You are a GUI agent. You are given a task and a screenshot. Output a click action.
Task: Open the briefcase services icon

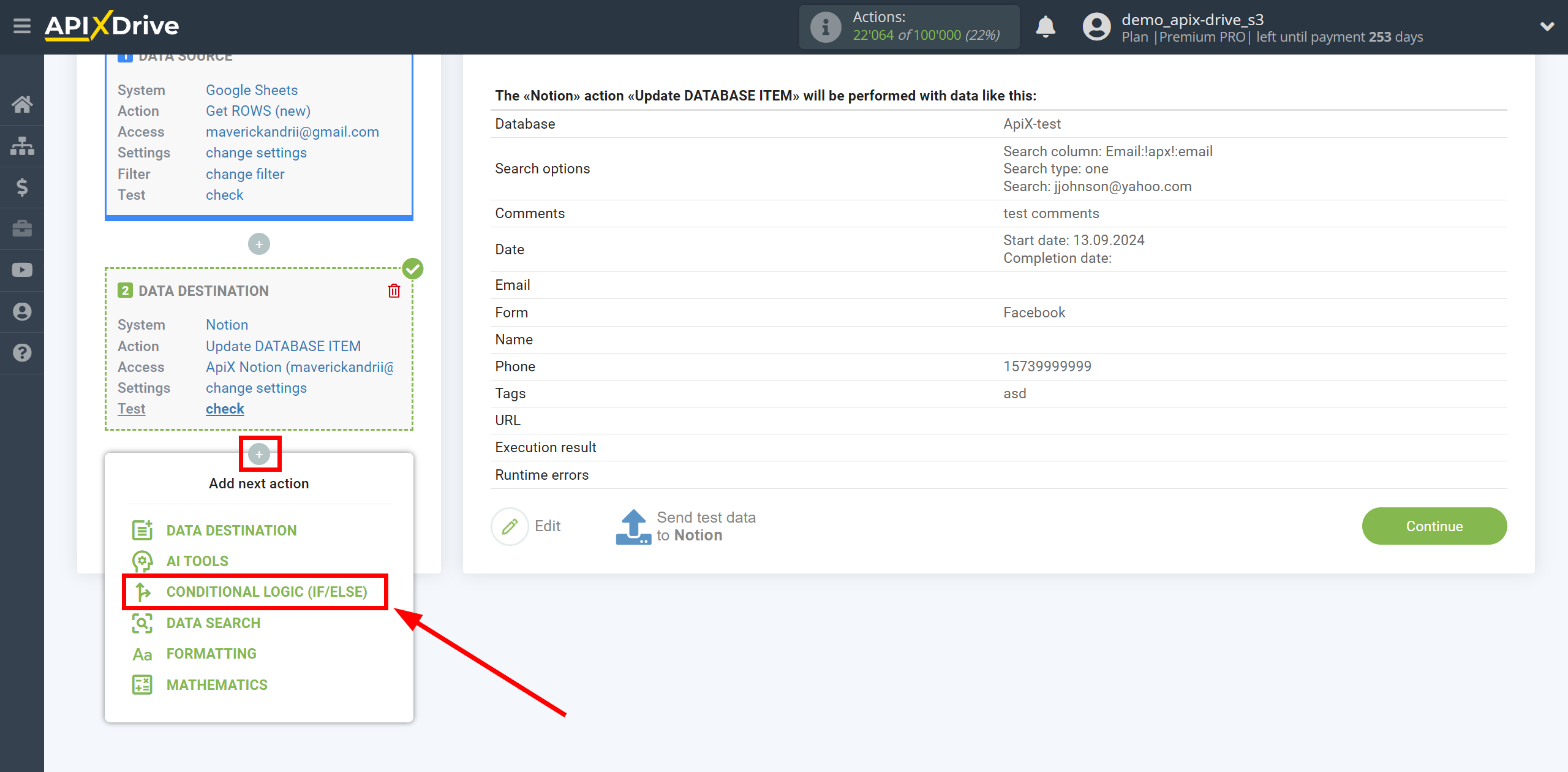[22, 229]
